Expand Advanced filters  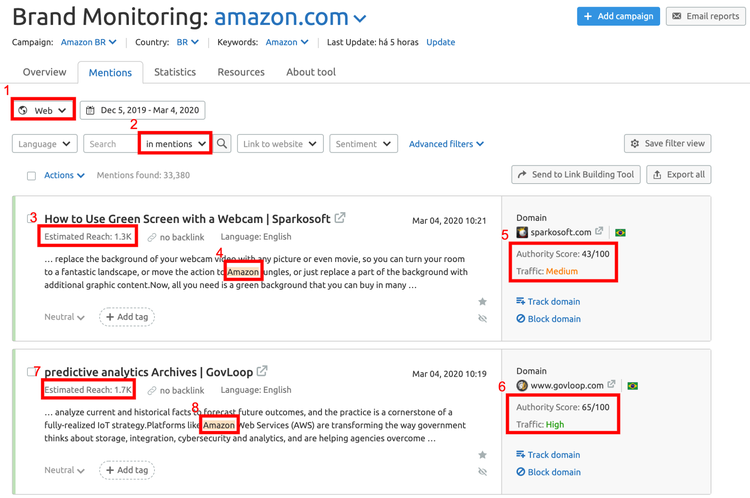[x=446, y=144]
